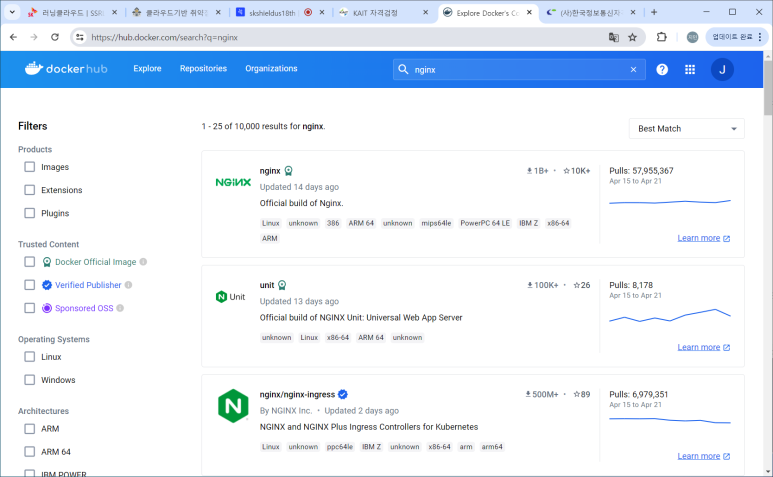Image resolution: width=773 pixels, height=477 pixels.
Task: Click the Docker Hub search input field
Action: click(520, 69)
